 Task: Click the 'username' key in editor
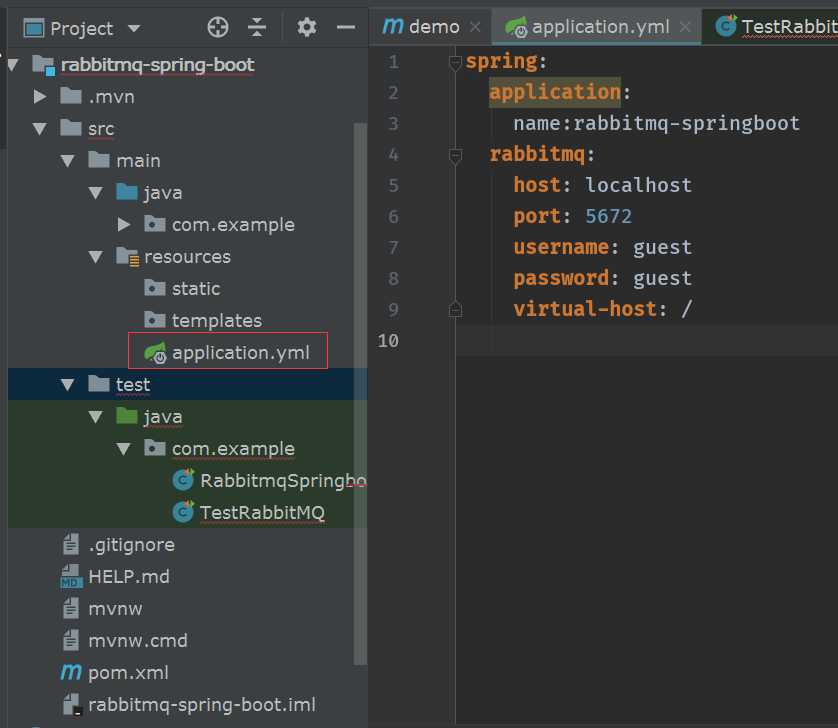click(561, 247)
